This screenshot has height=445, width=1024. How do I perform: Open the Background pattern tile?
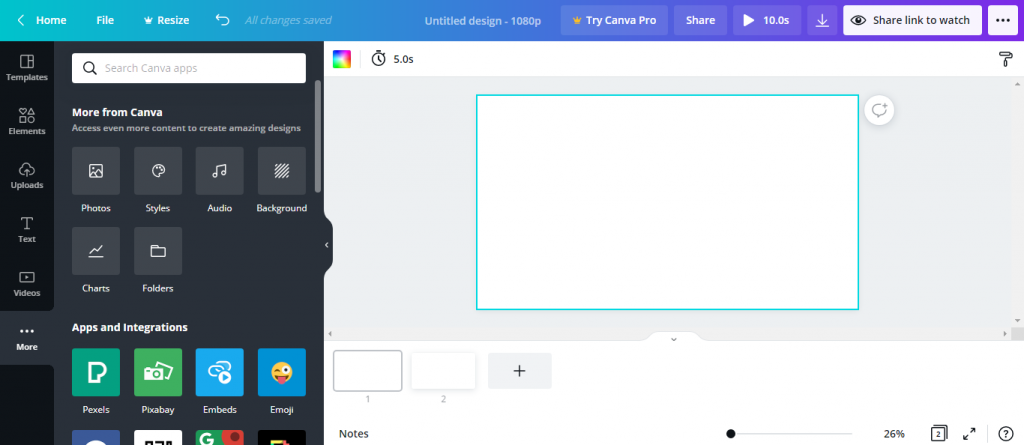pyautogui.click(x=281, y=171)
